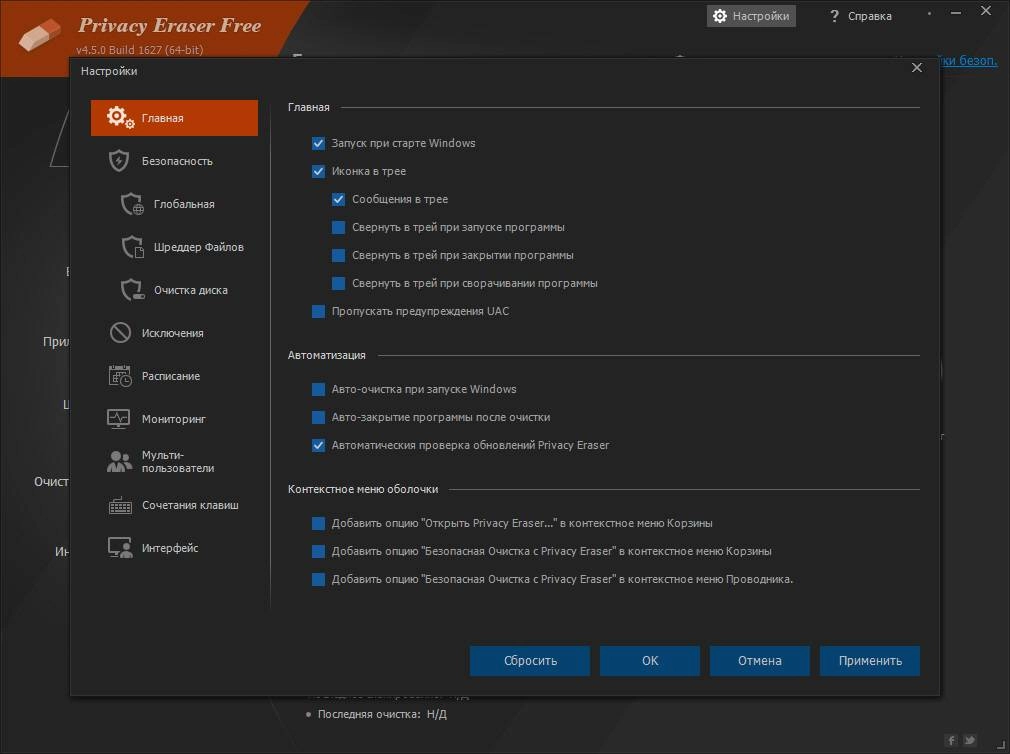Toggle Сообщения в трее checkbox
This screenshot has width=1010, height=754.
click(x=338, y=200)
